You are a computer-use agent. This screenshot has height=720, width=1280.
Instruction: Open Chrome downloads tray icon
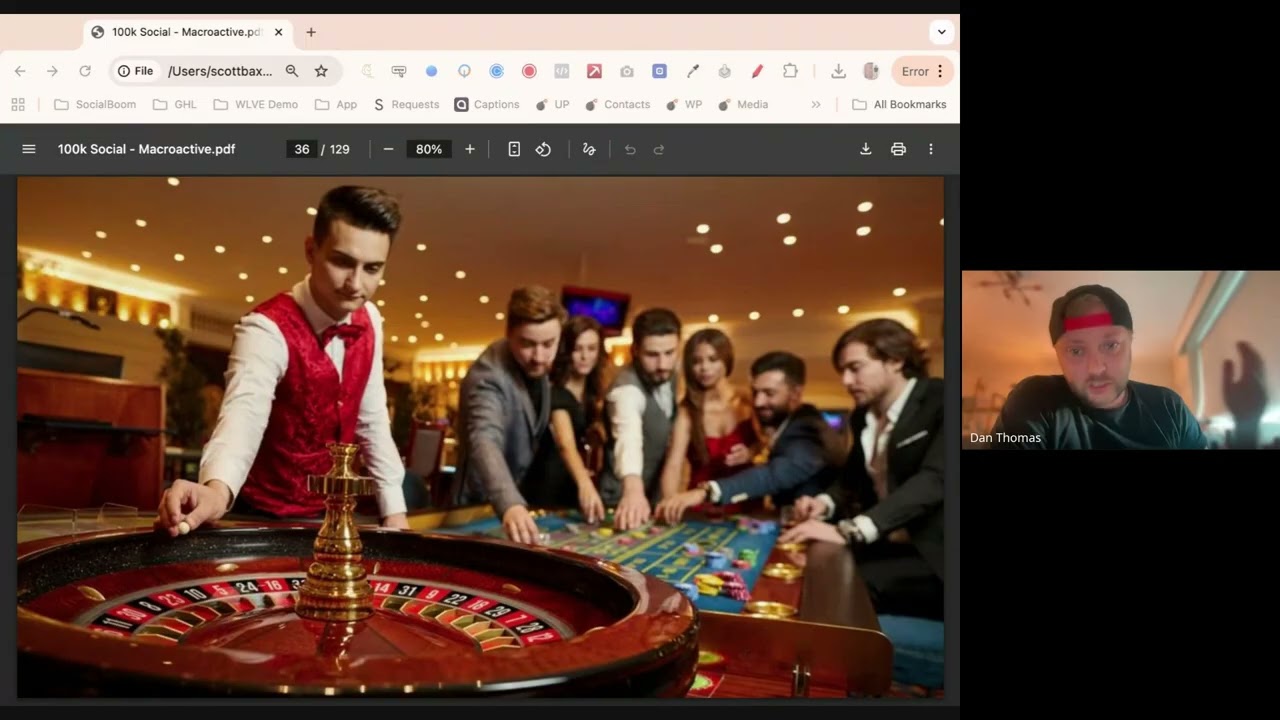(x=838, y=71)
